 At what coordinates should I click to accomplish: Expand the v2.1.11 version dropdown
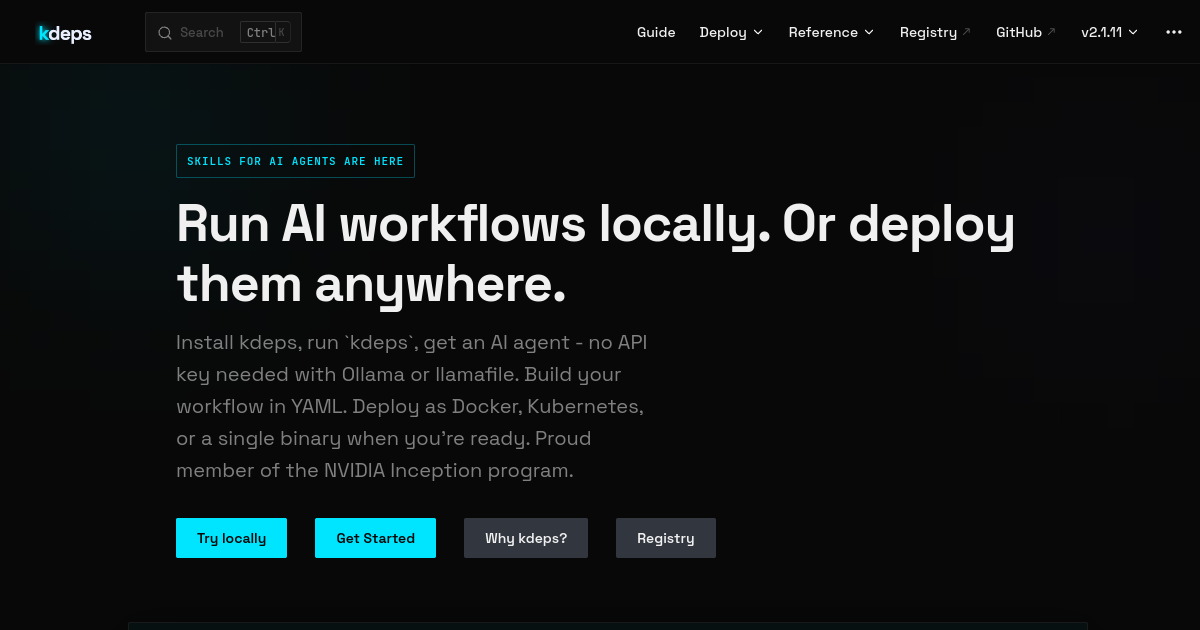point(1109,32)
